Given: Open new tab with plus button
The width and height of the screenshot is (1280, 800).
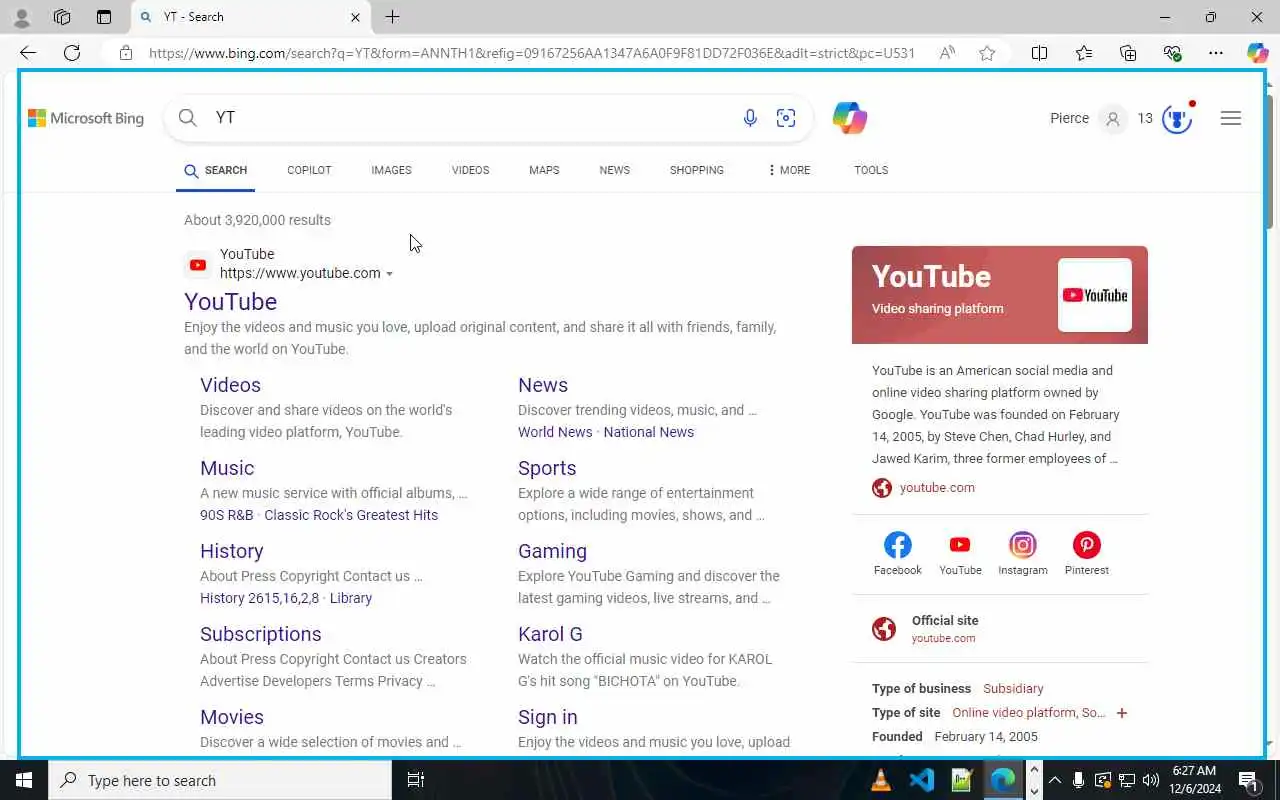Looking at the screenshot, I should tap(393, 17).
